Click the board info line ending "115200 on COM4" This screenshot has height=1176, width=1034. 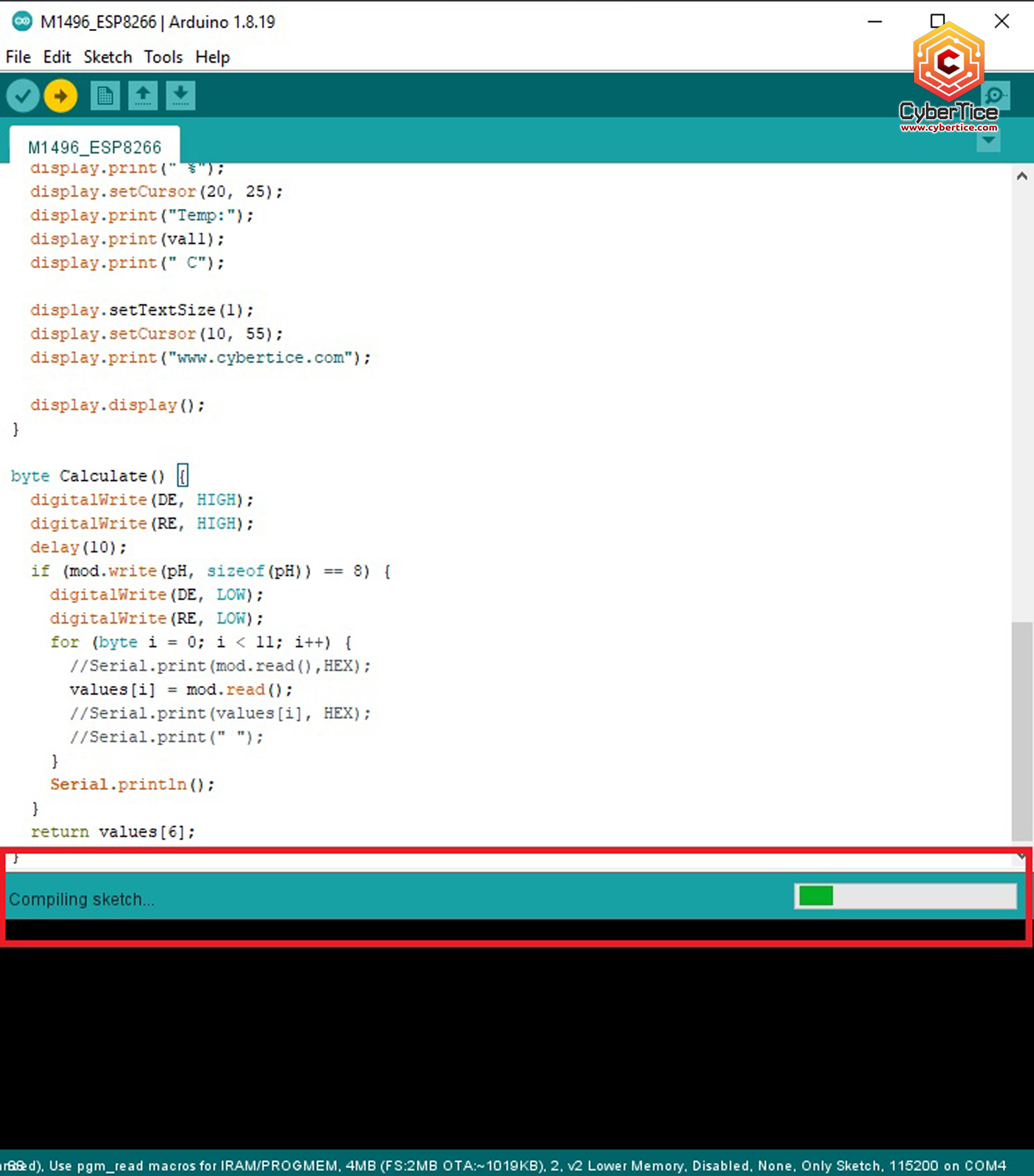tap(505, 1166)
